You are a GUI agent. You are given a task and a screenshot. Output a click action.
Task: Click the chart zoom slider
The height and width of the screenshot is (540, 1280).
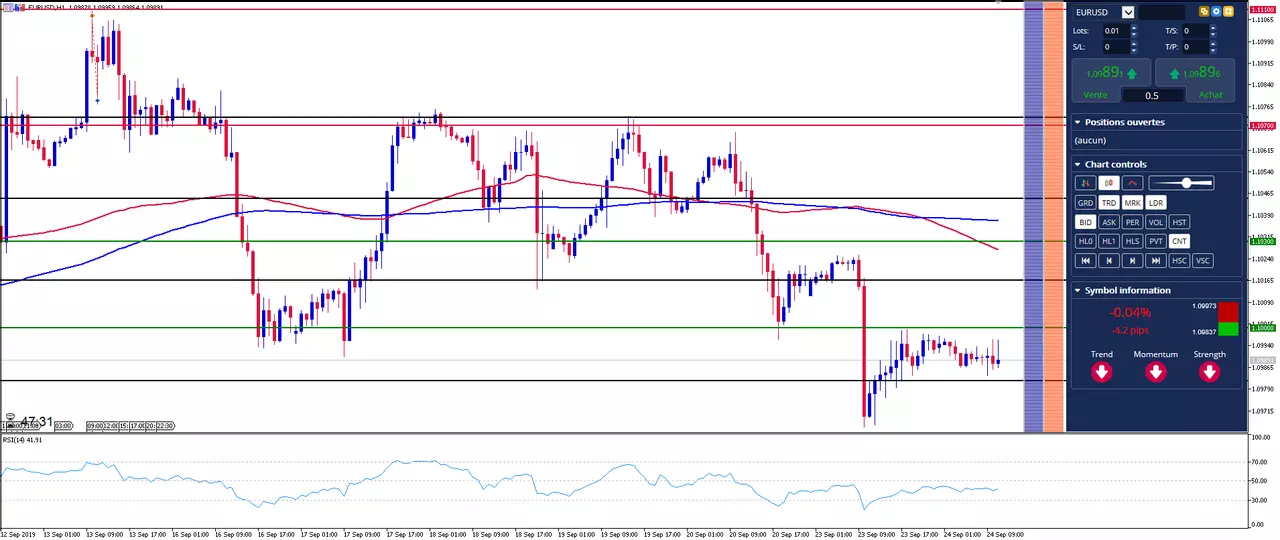[1181, 183]
